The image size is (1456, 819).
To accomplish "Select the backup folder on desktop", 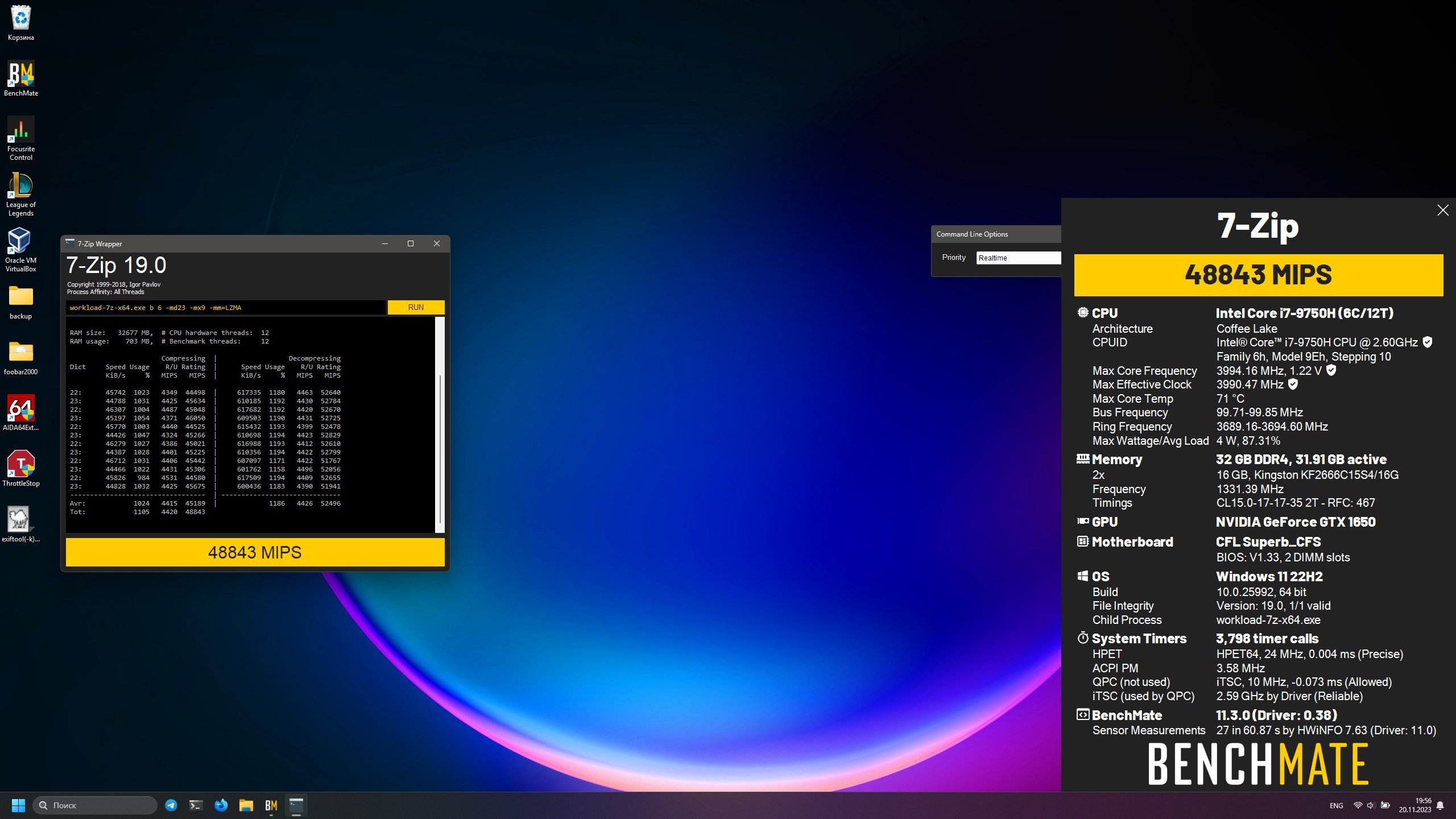I will coord(21,302).
